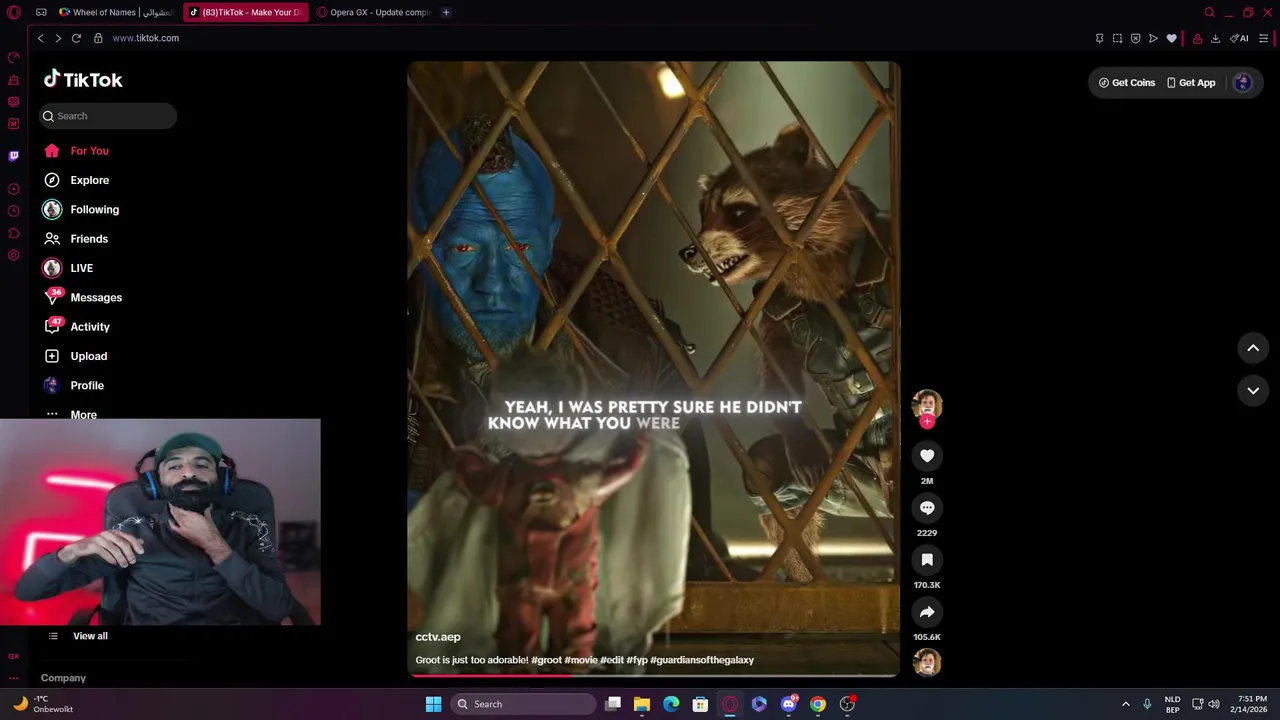Go back in browser

(40, 38)
